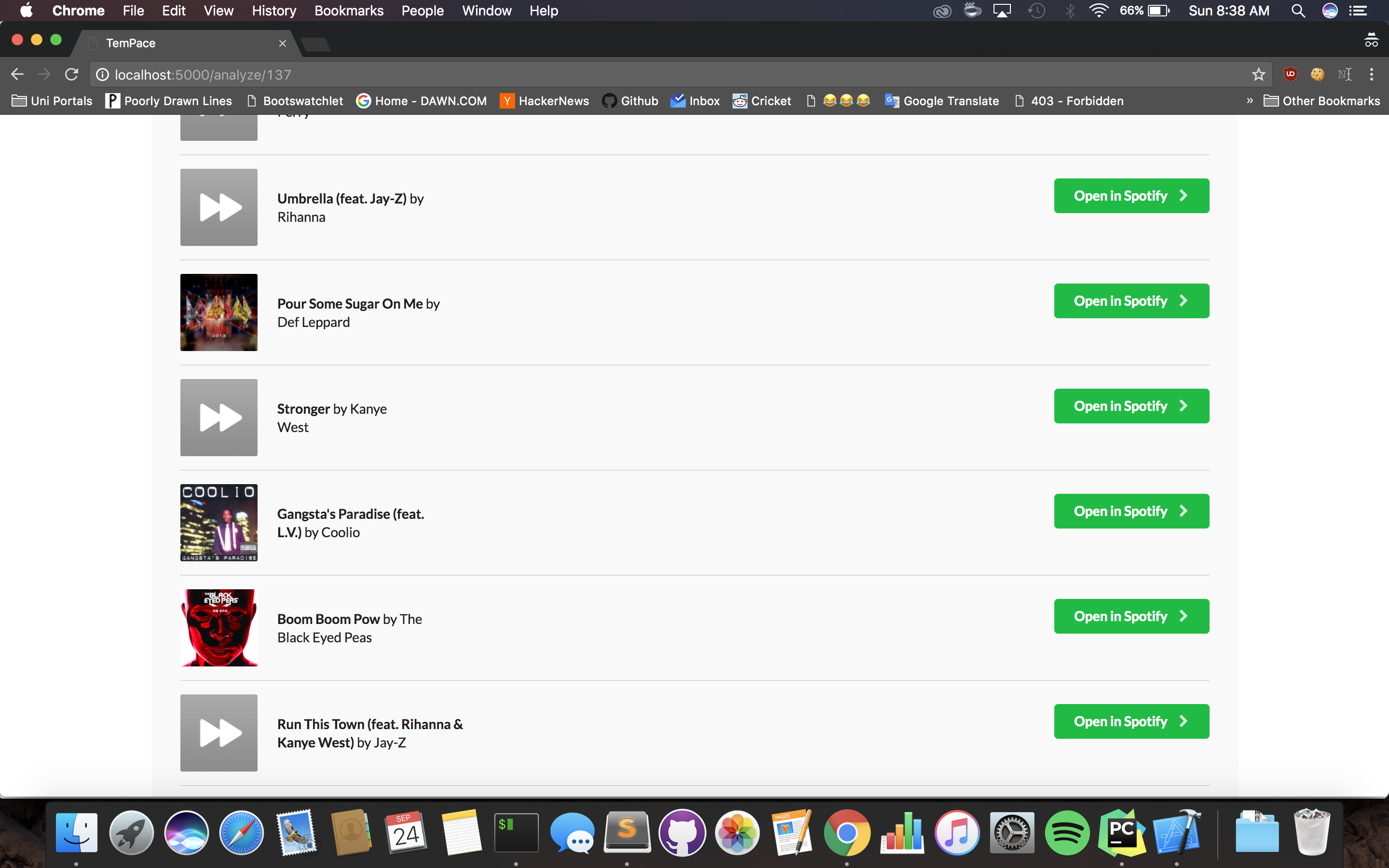Viewport: 1389px width, 868px height.
Task: Open Gangsta's Paradise in Spotify
Action: (x=1130, y=511)
